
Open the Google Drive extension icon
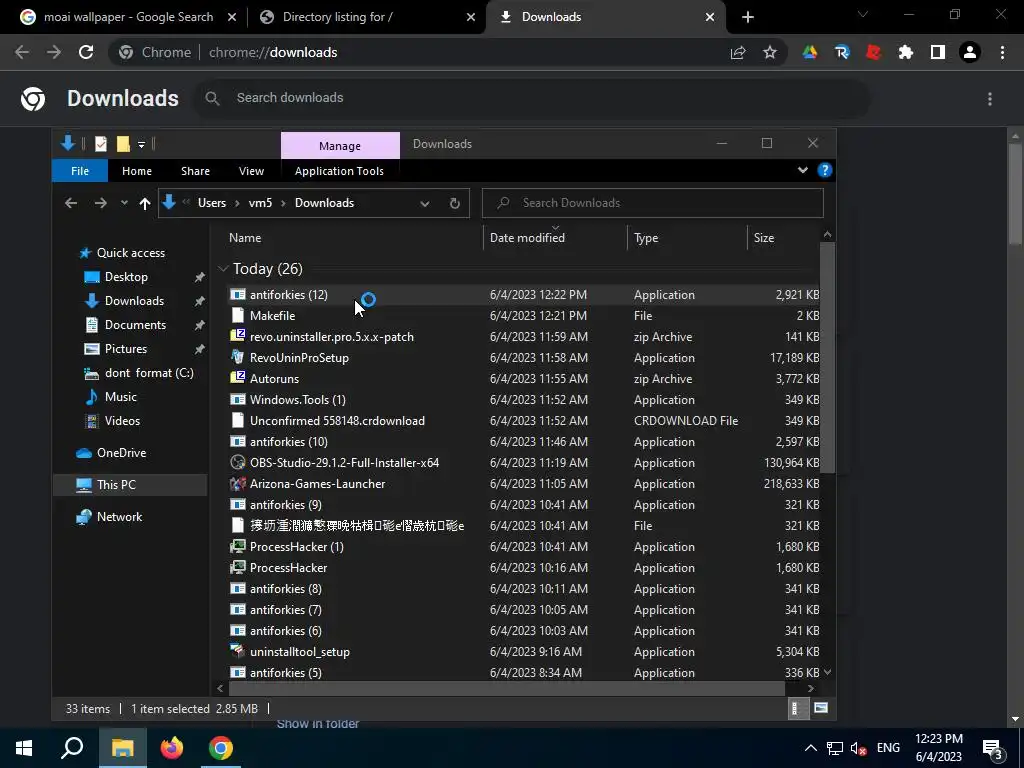[x=810, y=52]
